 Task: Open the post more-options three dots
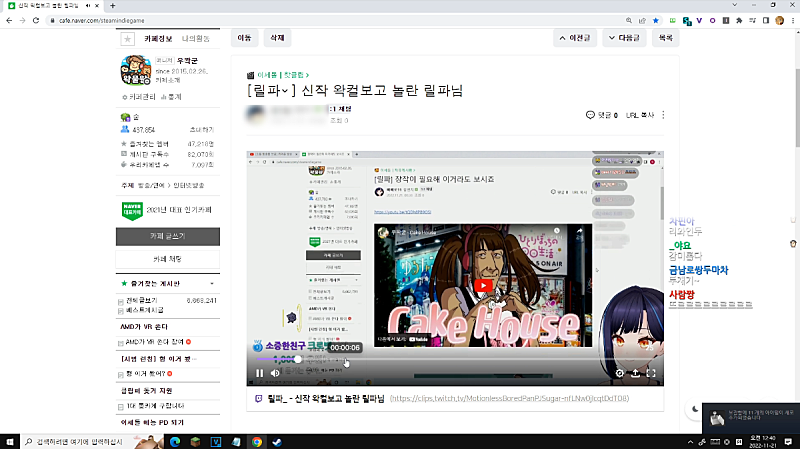click(663, 115)
